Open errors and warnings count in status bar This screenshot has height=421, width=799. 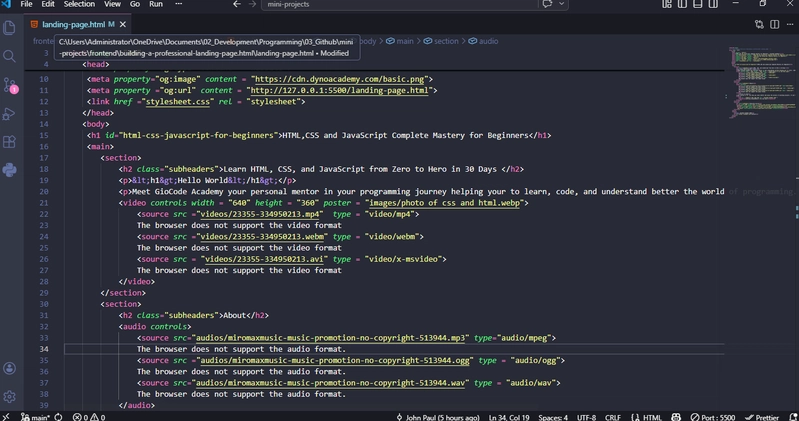[89, 417]
